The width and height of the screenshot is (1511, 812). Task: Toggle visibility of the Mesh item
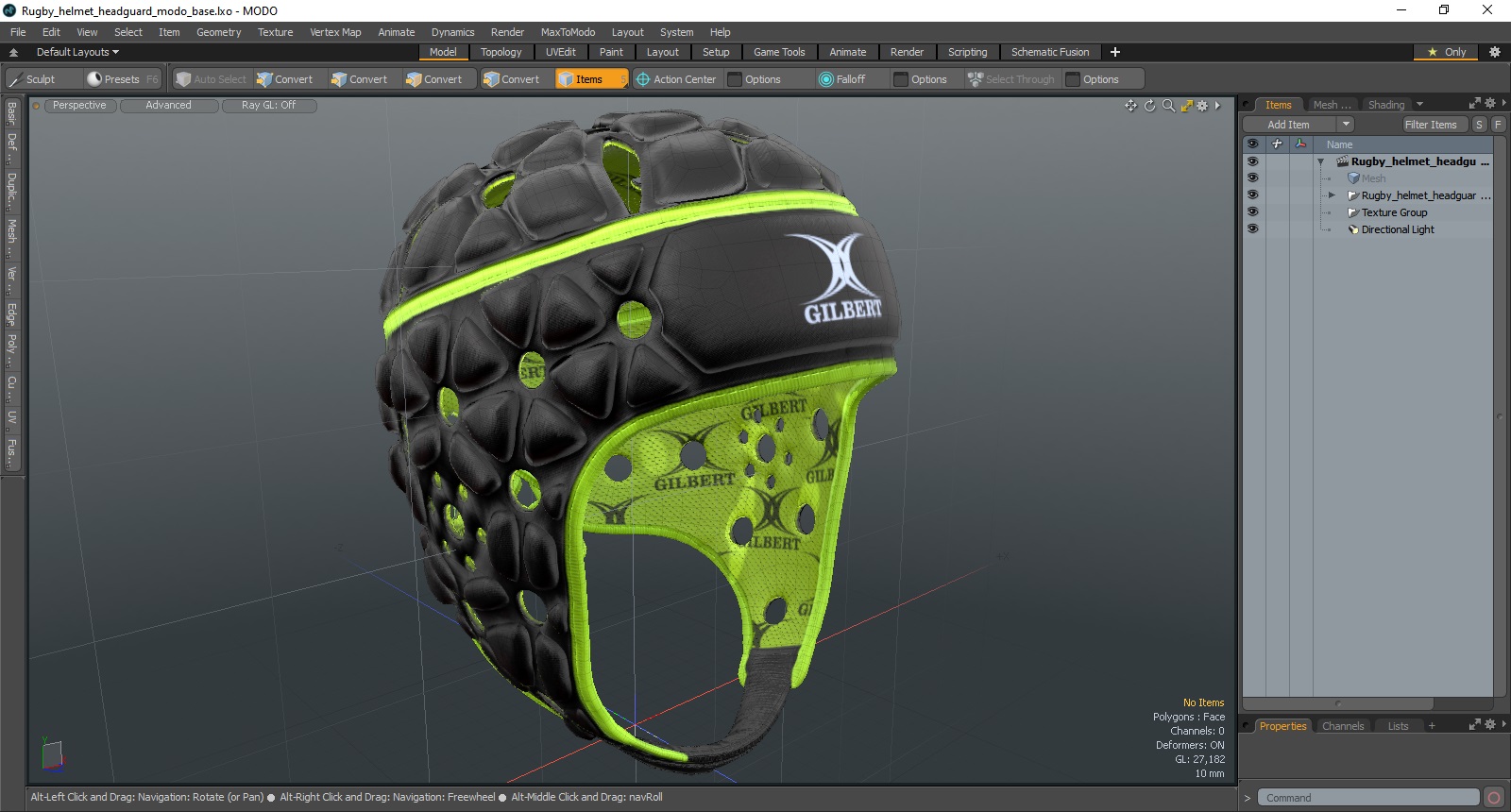(x=1252, y=178)
